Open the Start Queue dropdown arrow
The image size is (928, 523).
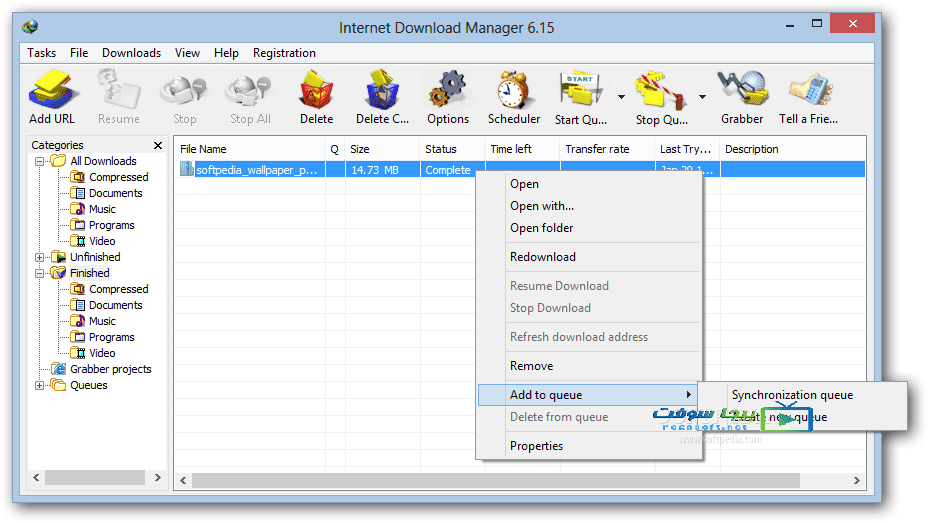pos(621,96)
